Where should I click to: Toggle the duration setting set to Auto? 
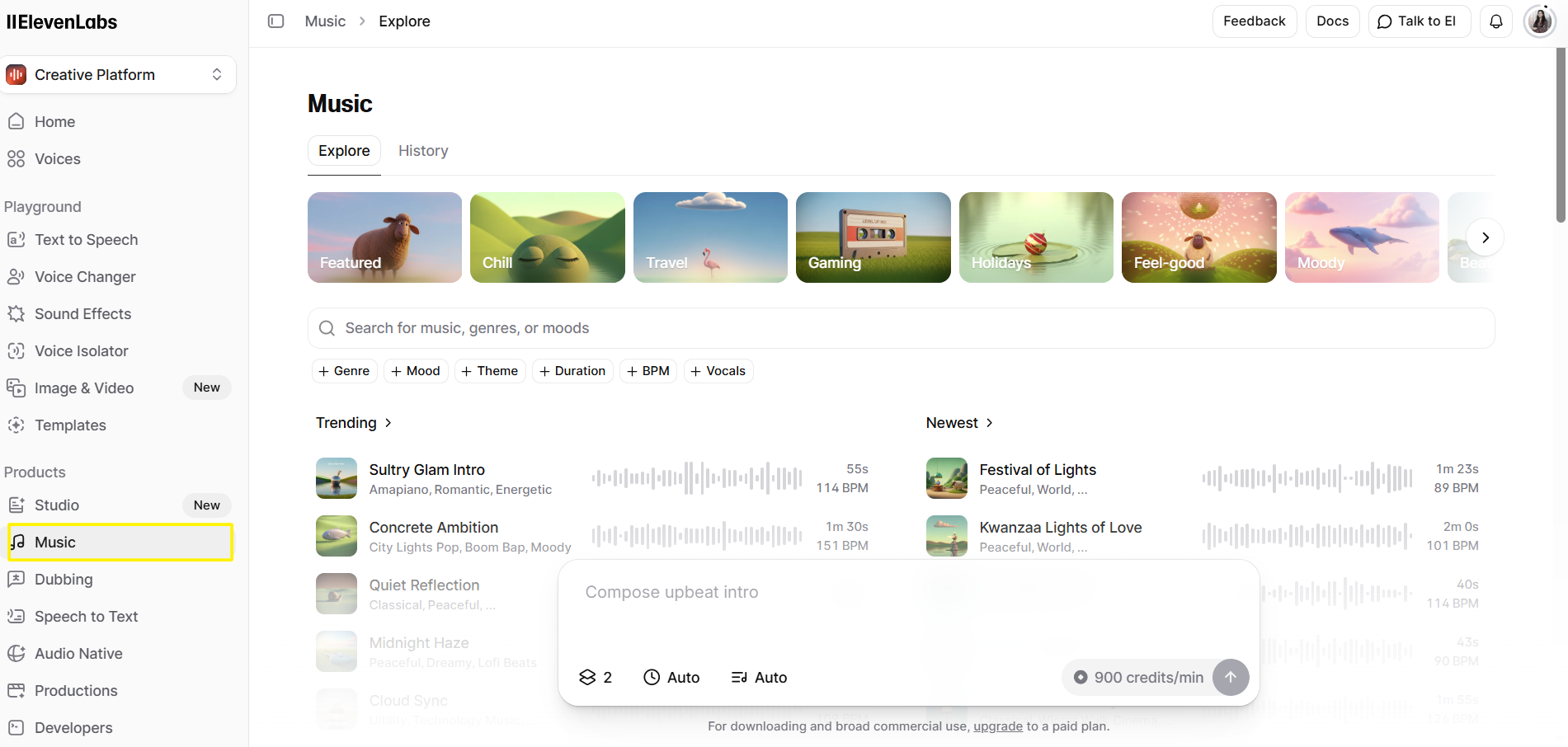(x=671, y=677)
